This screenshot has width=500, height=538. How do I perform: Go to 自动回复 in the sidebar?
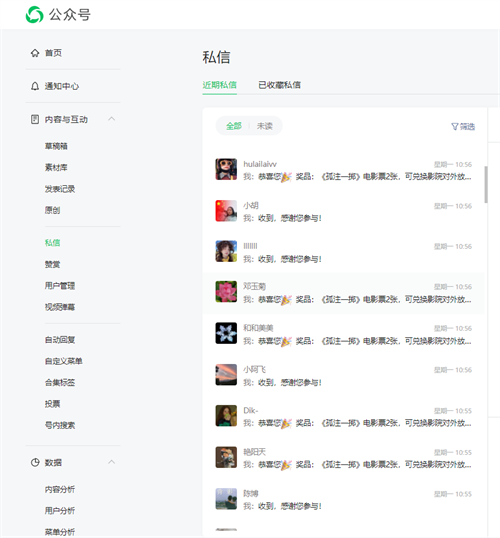coord(60,340)
